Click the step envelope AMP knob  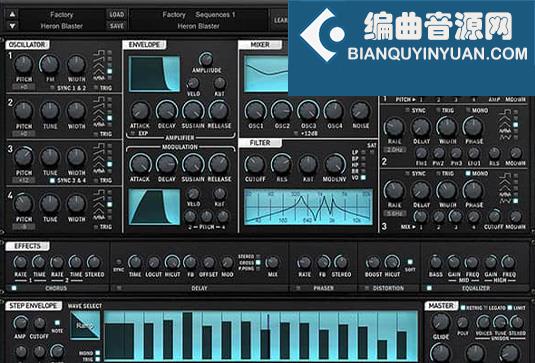[20, 323]
